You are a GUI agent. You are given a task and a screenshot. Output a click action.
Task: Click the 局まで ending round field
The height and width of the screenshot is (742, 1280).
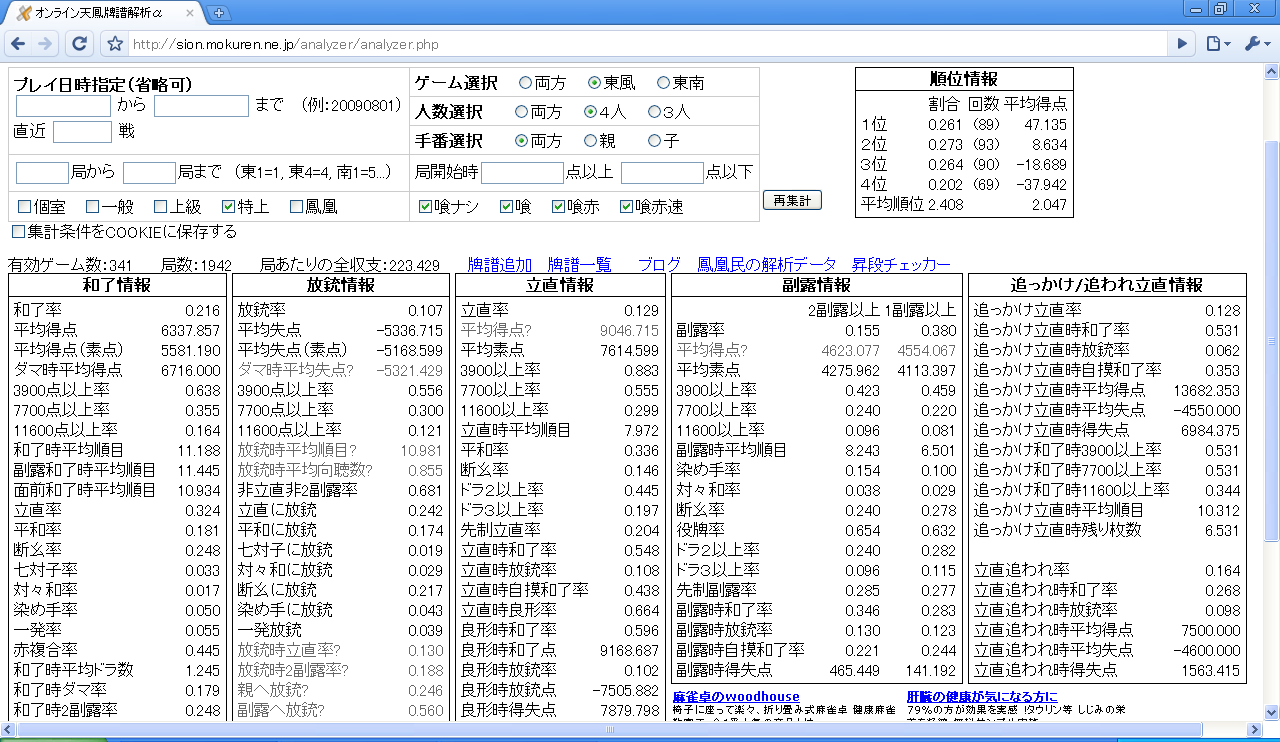[150, 173]
